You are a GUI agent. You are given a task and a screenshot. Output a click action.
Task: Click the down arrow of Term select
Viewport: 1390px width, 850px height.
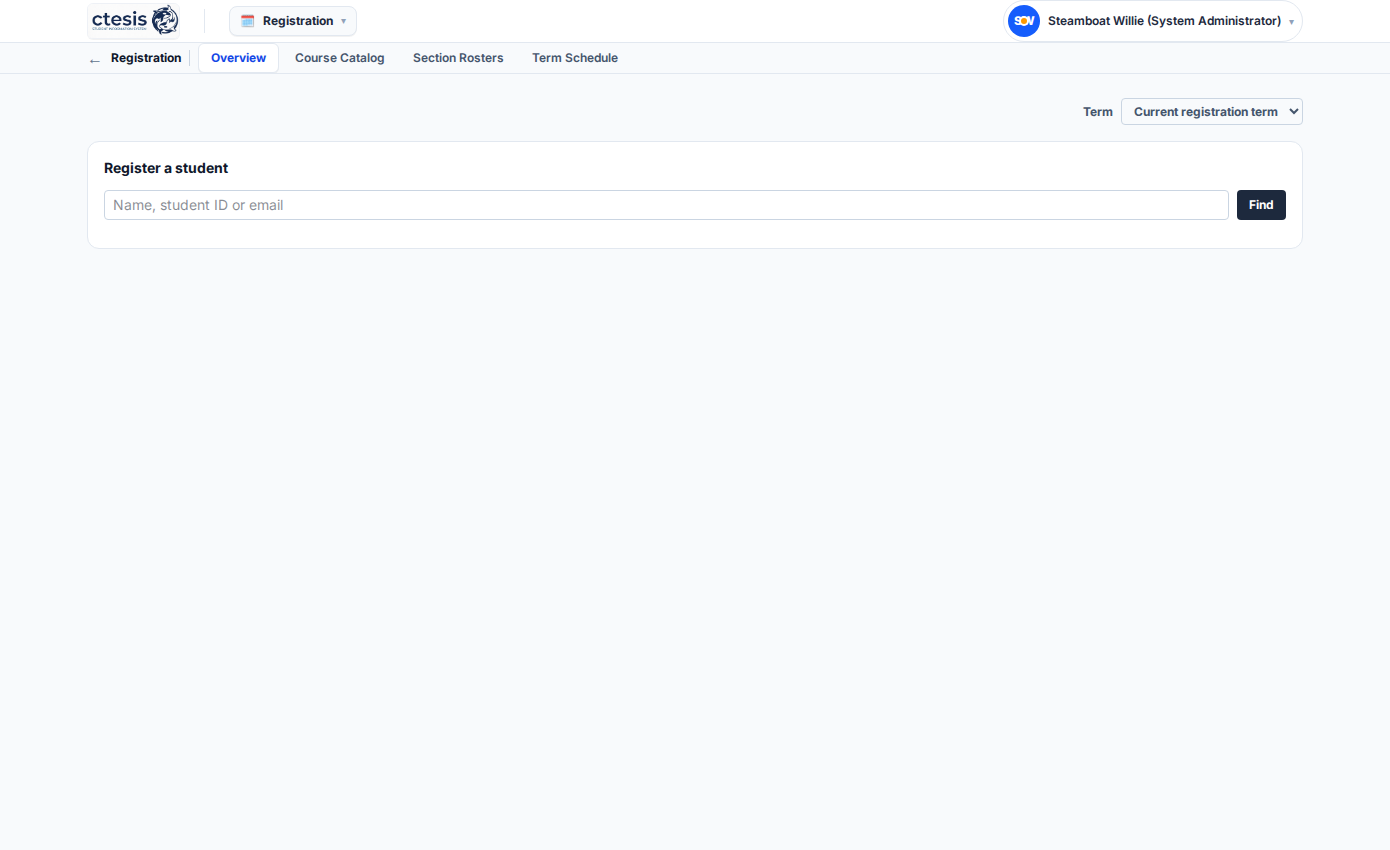point(1293,112)
